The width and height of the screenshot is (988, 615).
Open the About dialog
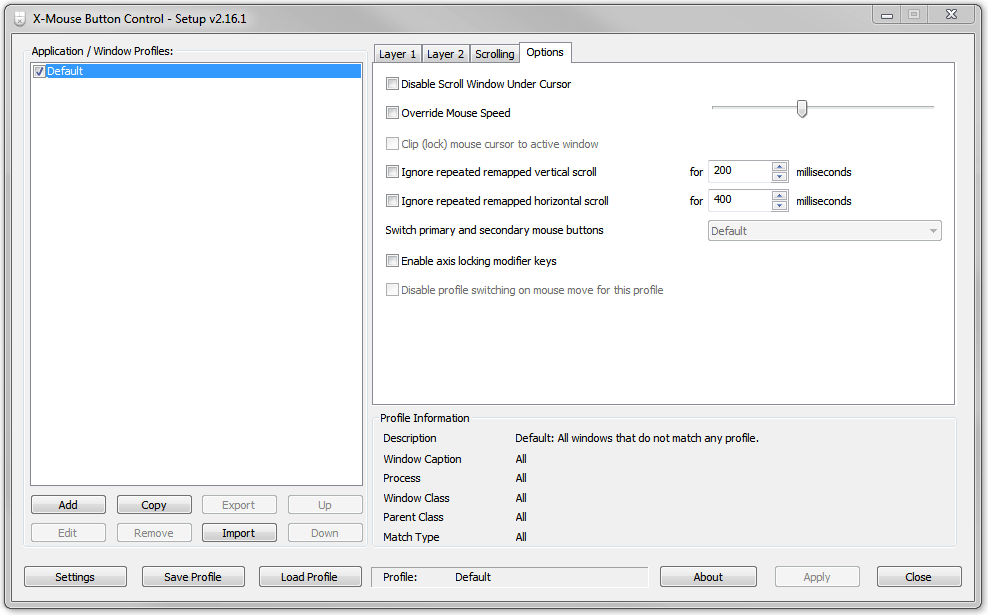pos(708,577)
